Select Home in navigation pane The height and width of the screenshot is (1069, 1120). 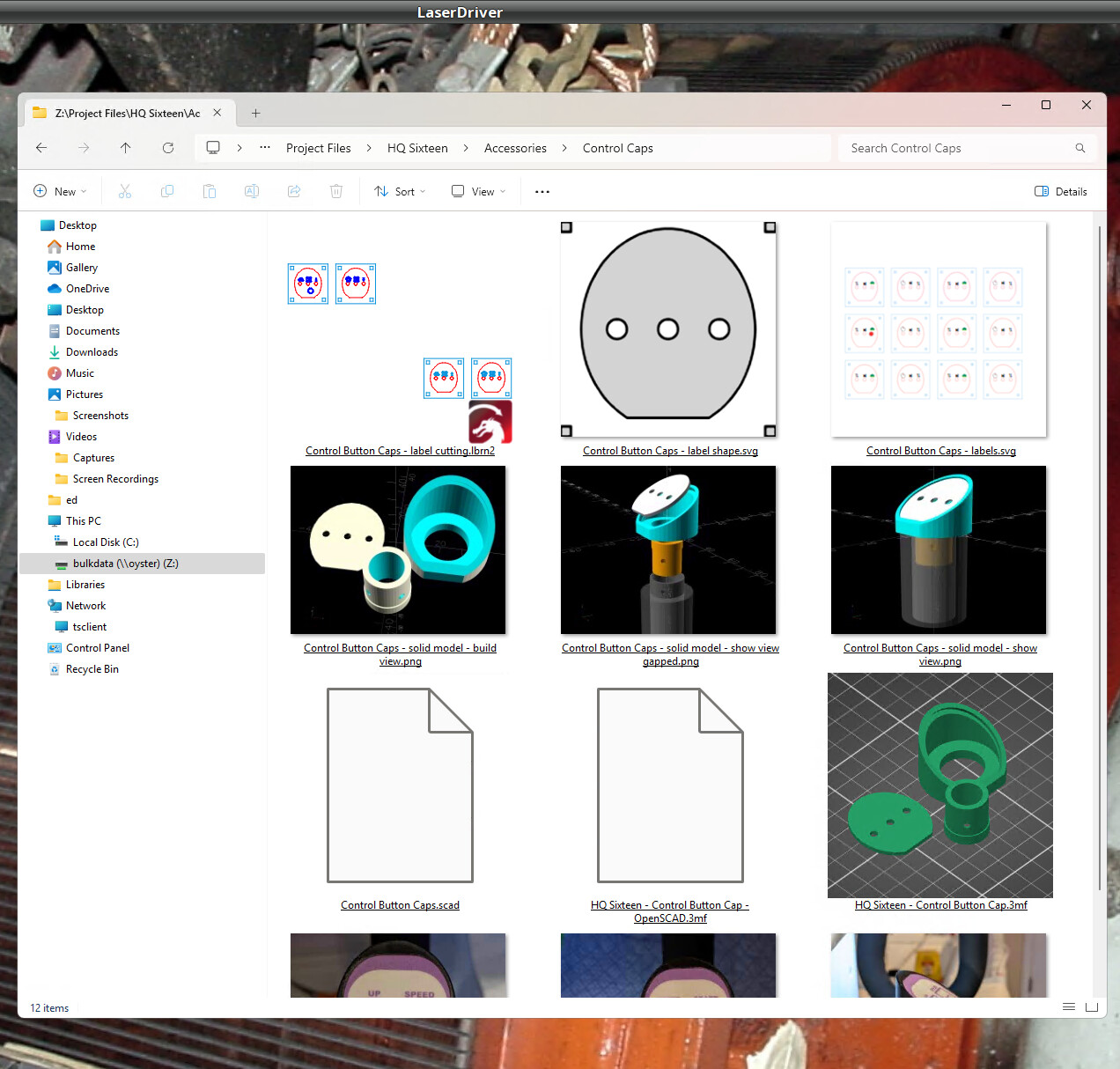click(80, 247)
